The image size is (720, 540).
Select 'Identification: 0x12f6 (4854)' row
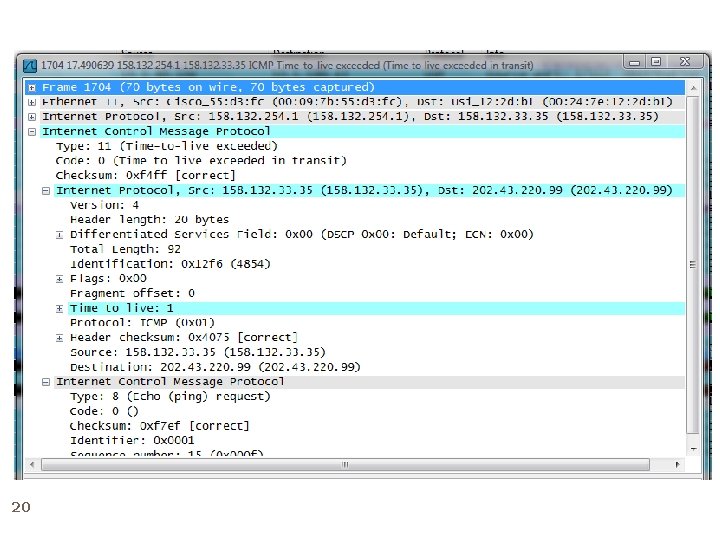pos(170,264)
